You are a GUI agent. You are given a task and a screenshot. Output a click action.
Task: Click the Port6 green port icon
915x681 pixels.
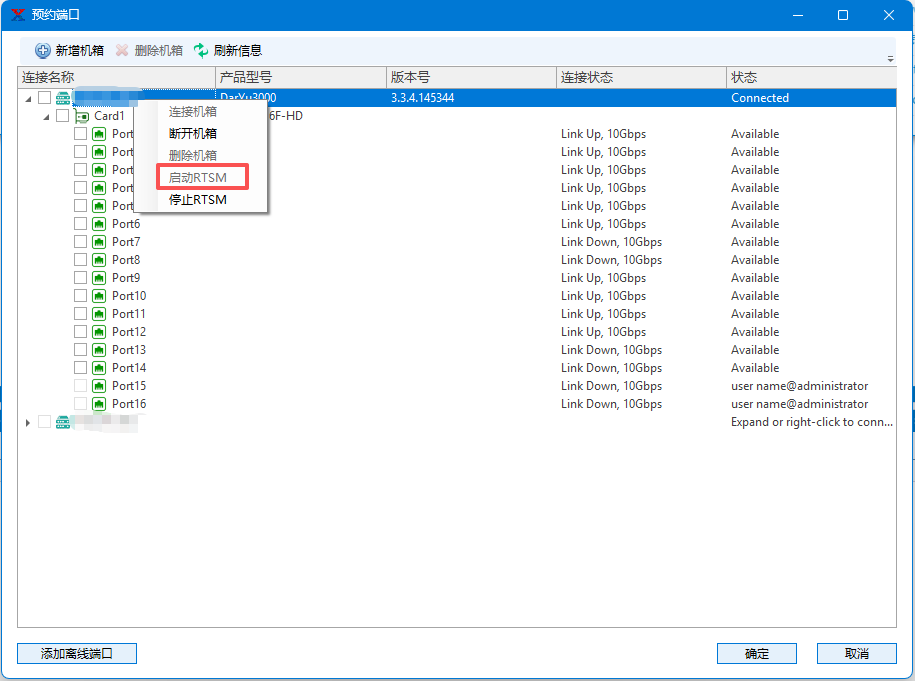99,224
